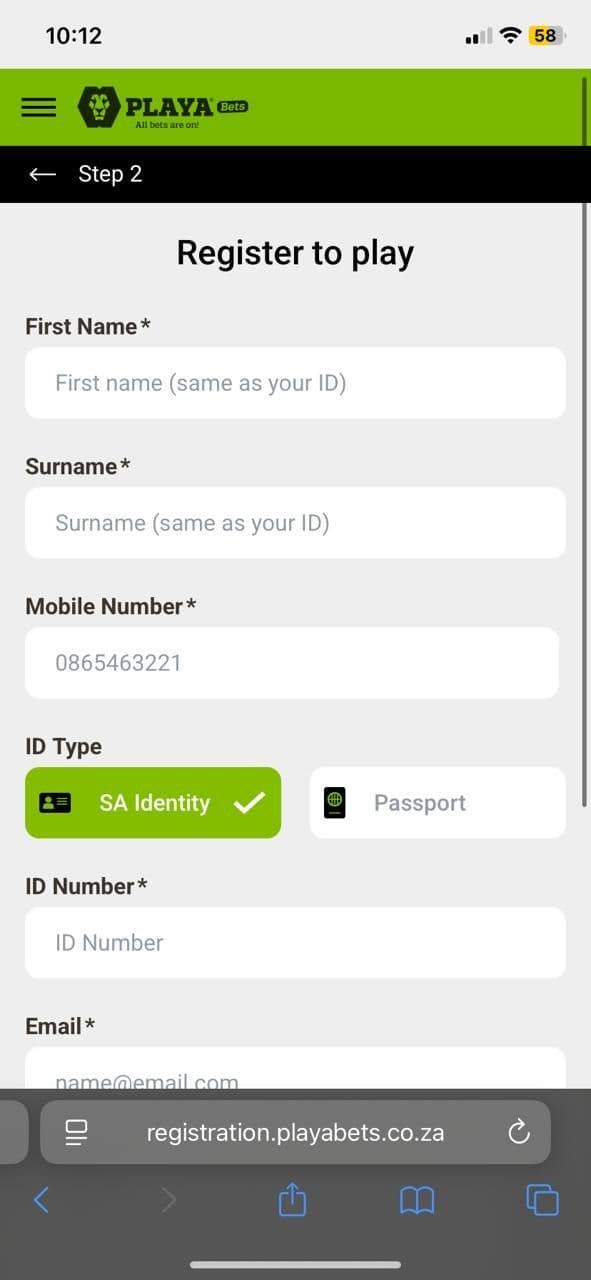Open the Safari tab switcher
Image resolution: width=591 pixels, height=1280 pixels.
541,1200
